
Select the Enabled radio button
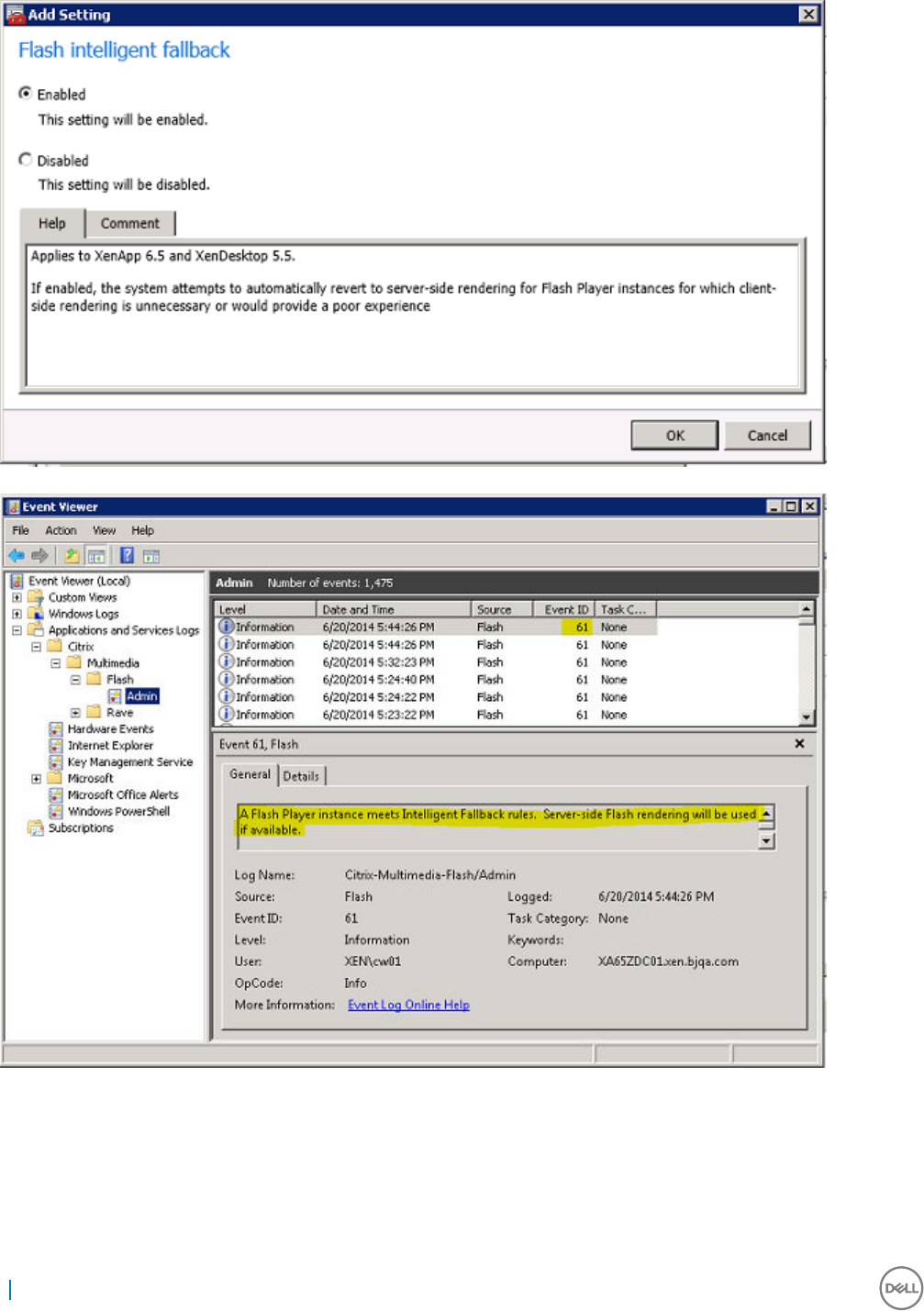pos(26,94)
